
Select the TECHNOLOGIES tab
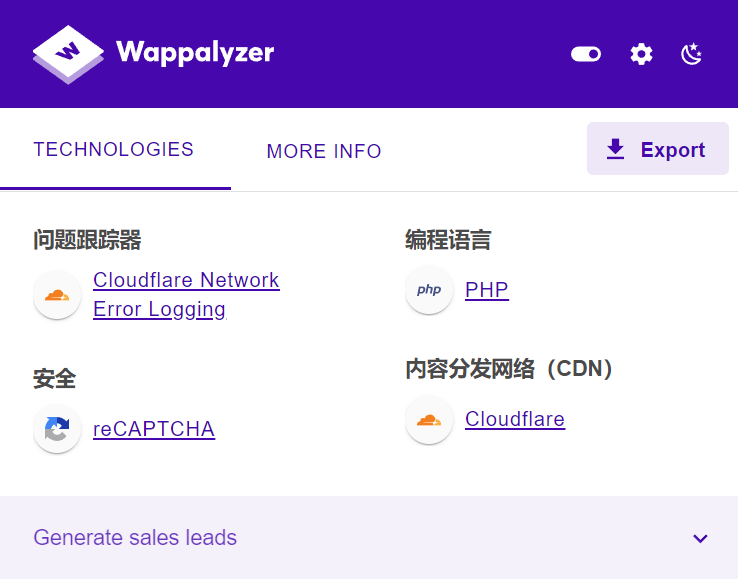coord(113,150)
